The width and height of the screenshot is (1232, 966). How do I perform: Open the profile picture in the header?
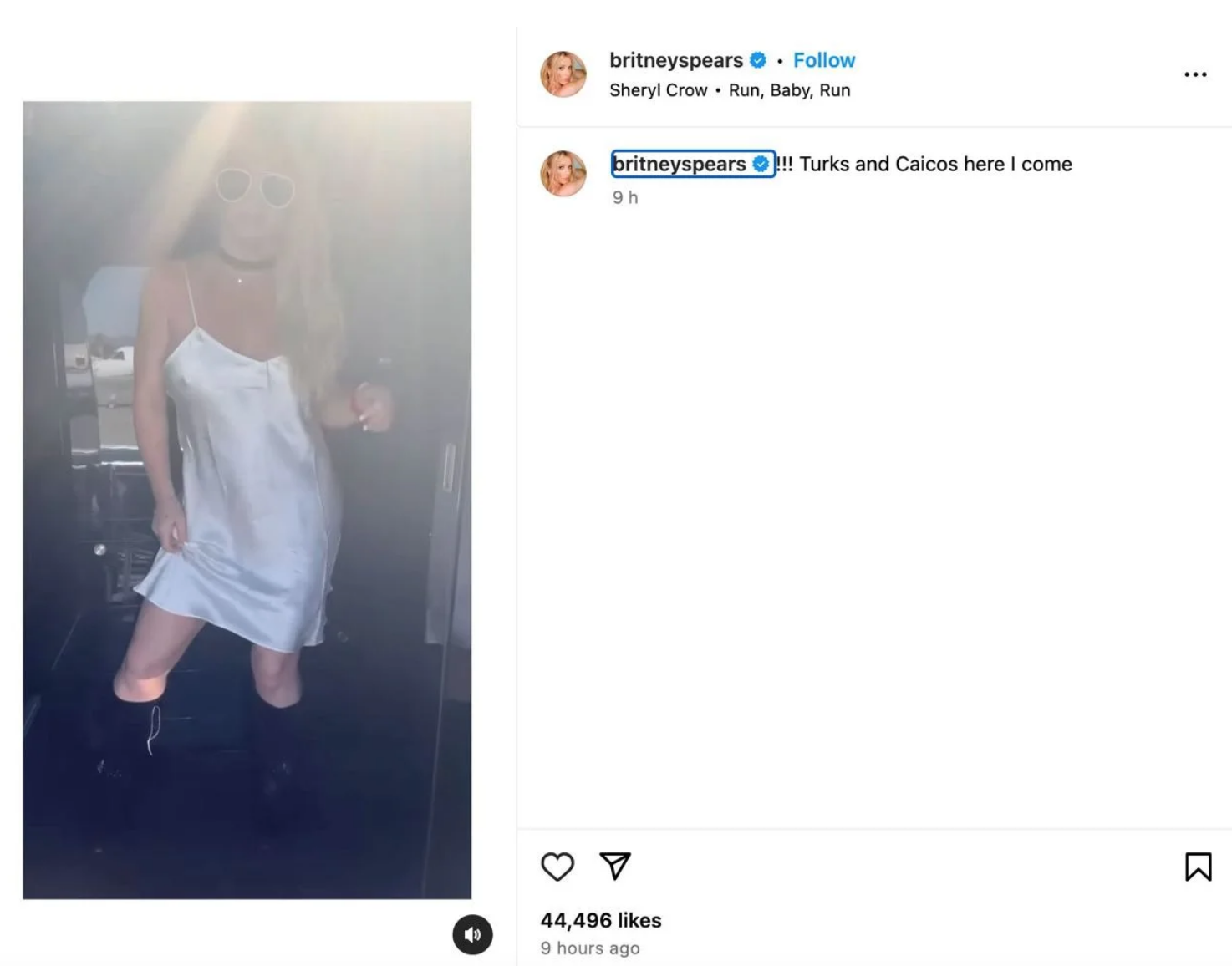point(563,74)
